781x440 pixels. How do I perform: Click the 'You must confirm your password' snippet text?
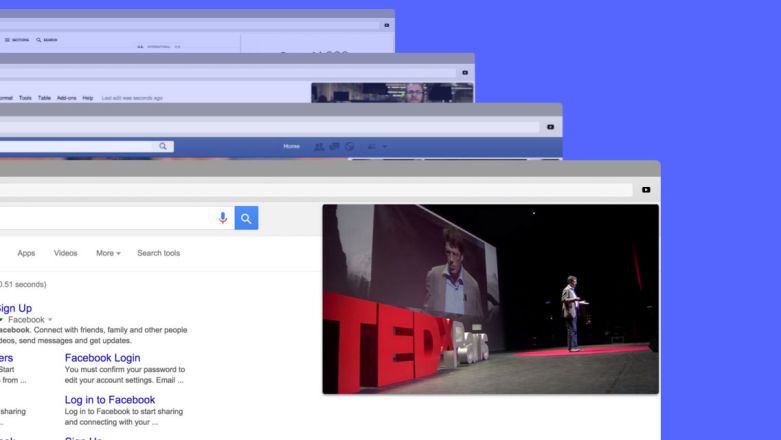coord(125,375)
